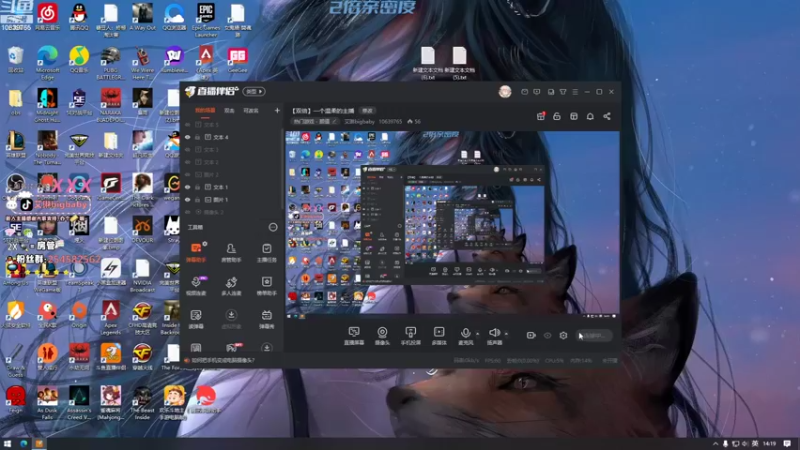Add a 手机投屏 phone casting source

[x=411, y=336]
